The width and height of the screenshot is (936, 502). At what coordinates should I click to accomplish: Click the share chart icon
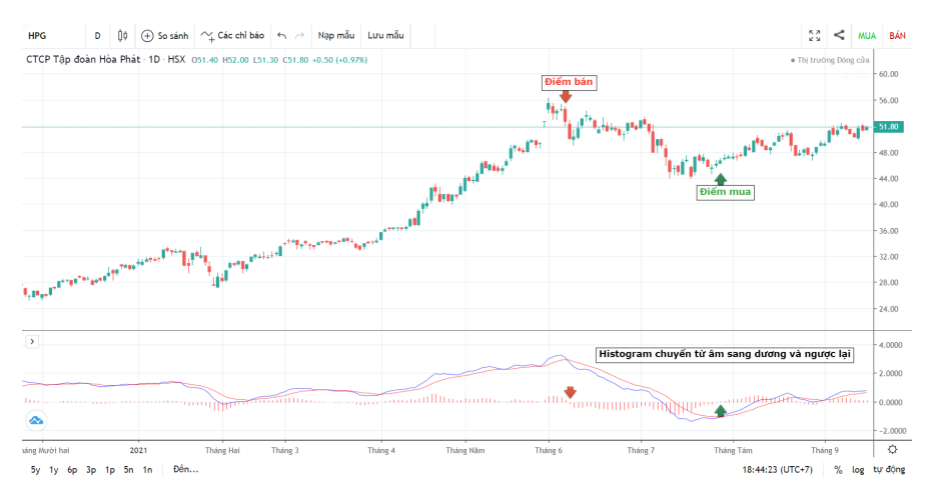(839, 35)
